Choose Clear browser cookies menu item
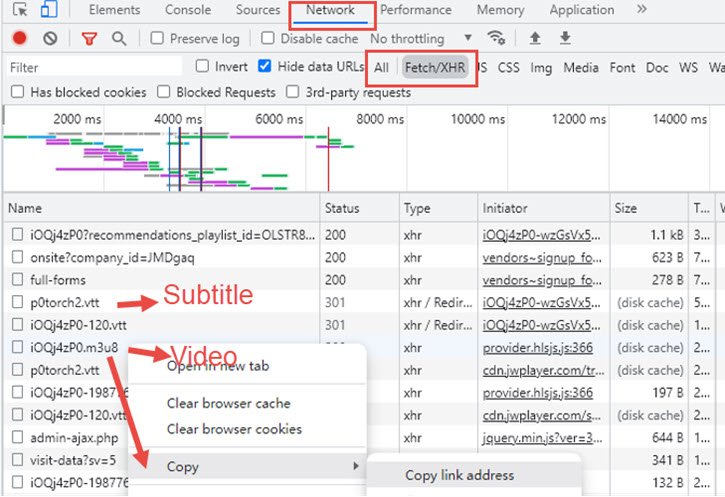The height and width of the screenshot is (497, 725). point(234,429)
